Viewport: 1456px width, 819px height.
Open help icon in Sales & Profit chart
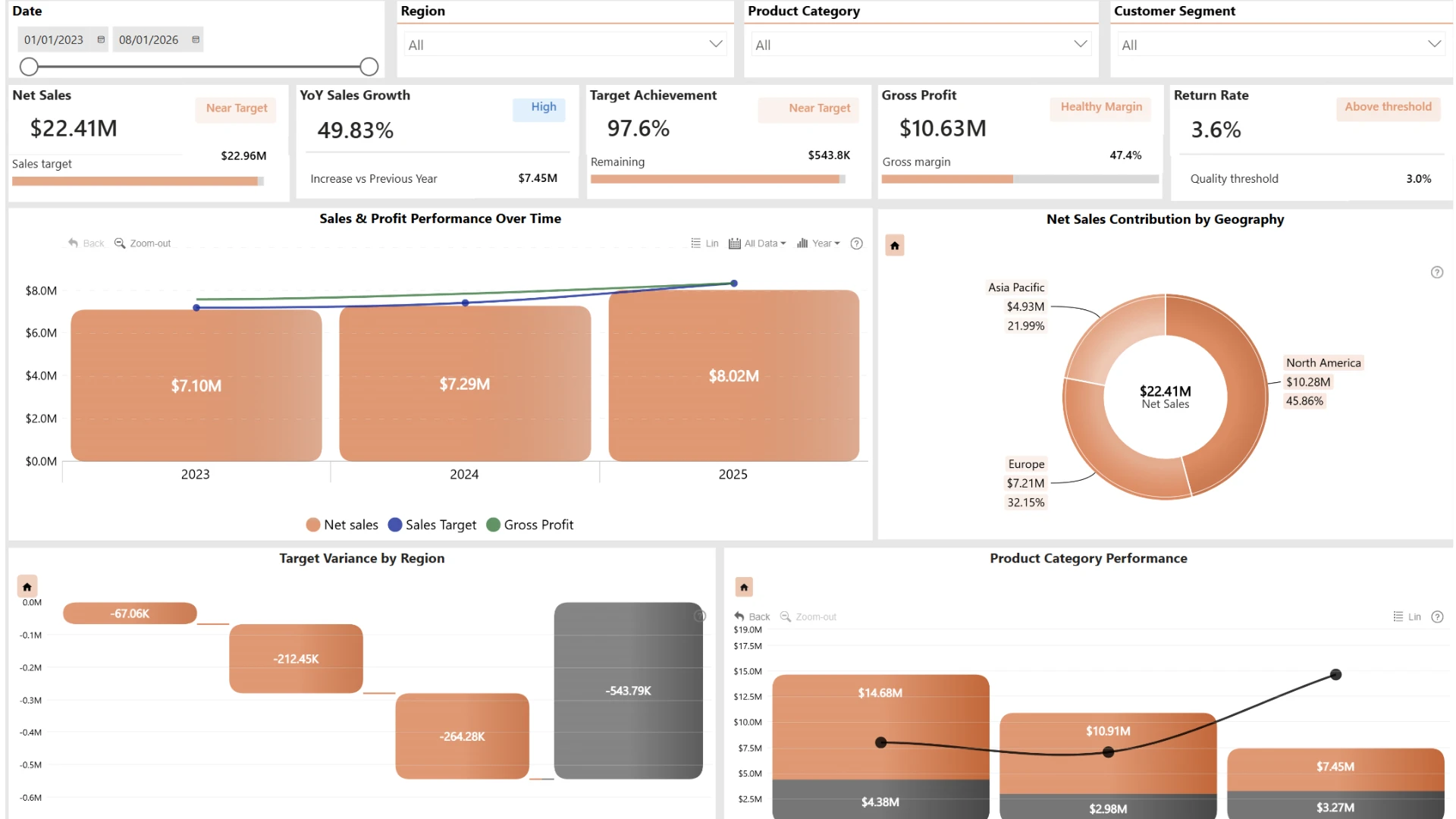pyautogui.click(x=857, y=243)
